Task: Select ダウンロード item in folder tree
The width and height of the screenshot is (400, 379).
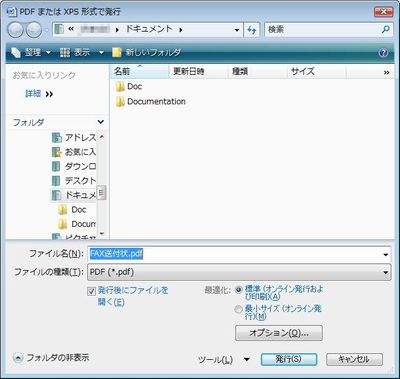Action: [74, 166]
